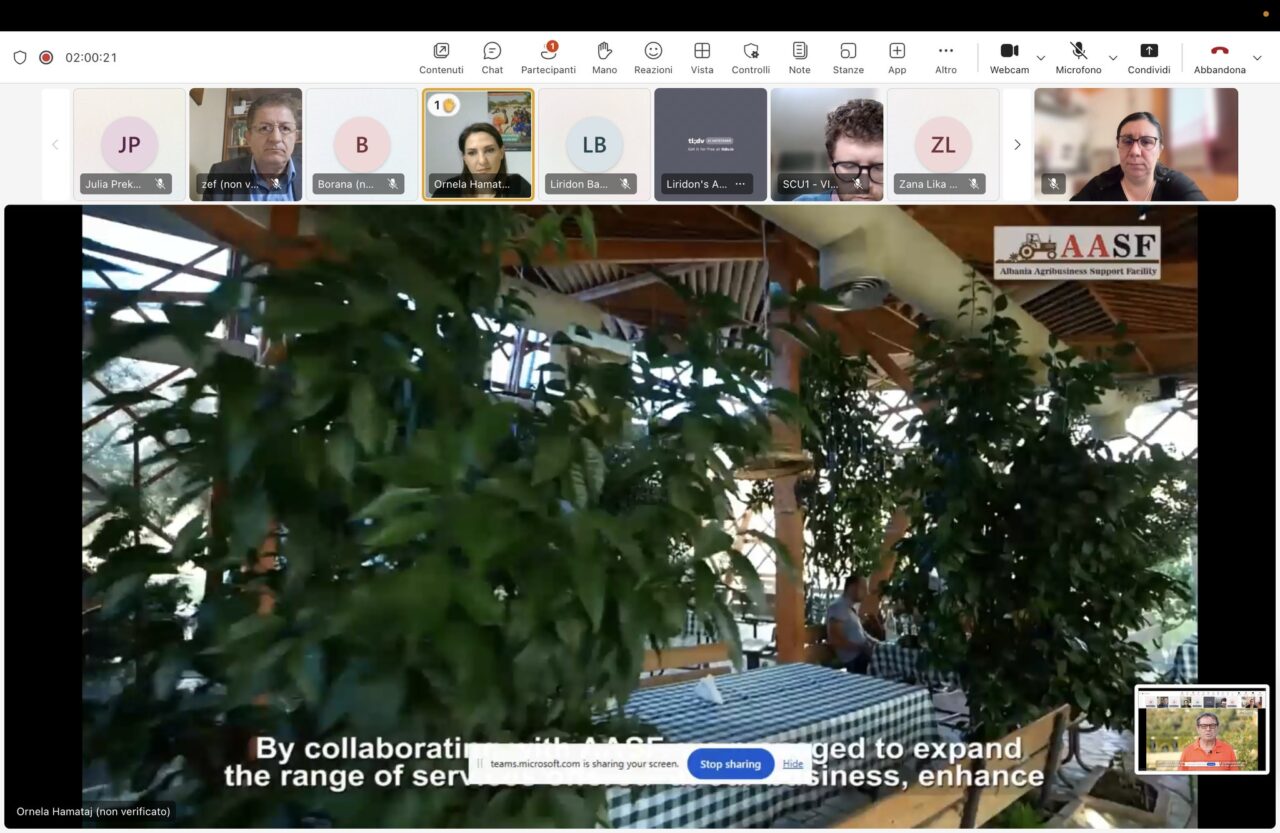Expand the Abbandona options arrow

pyautogui.click(x=1257, y=58)
